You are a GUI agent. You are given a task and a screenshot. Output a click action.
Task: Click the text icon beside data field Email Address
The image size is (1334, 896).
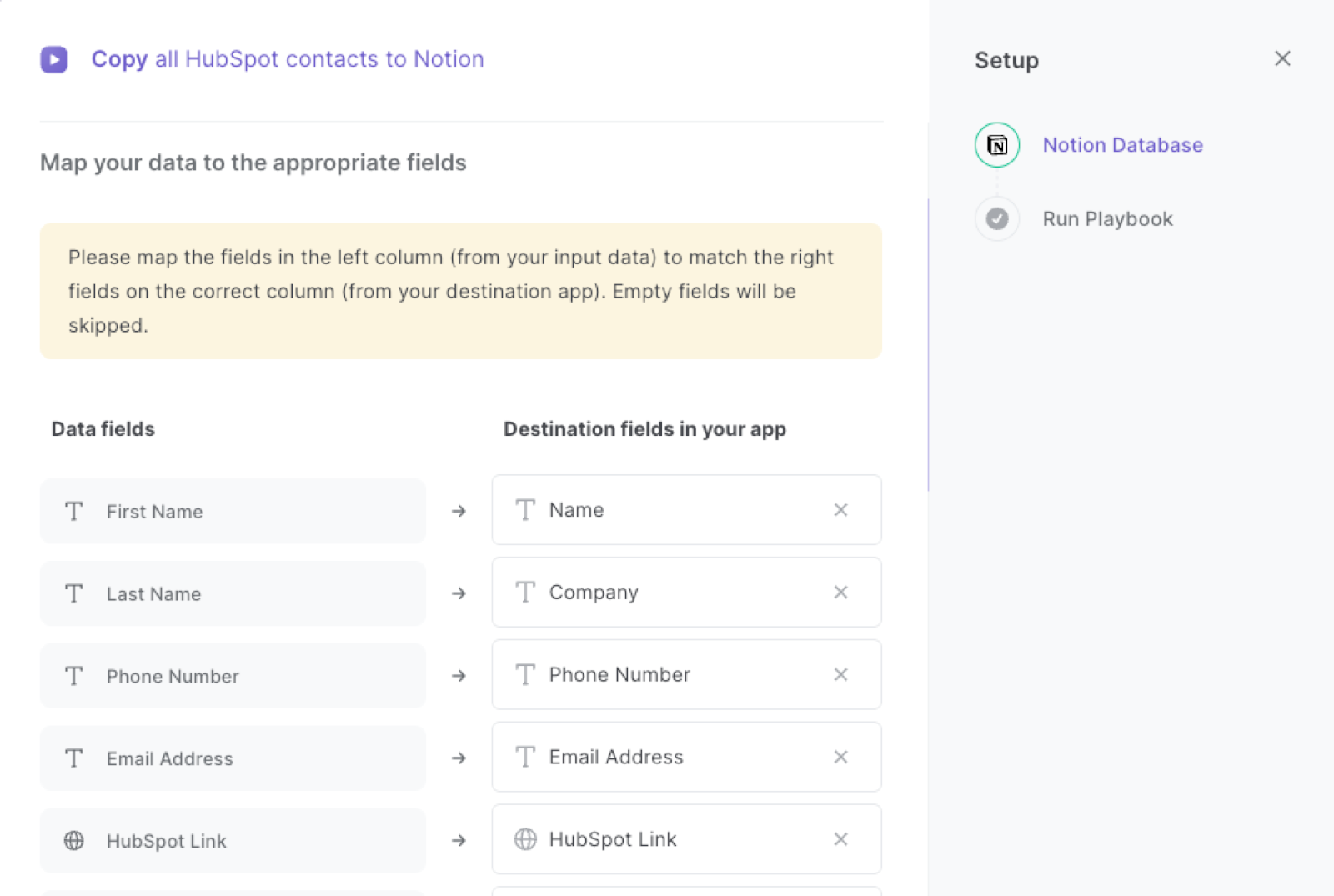(74, 758)
